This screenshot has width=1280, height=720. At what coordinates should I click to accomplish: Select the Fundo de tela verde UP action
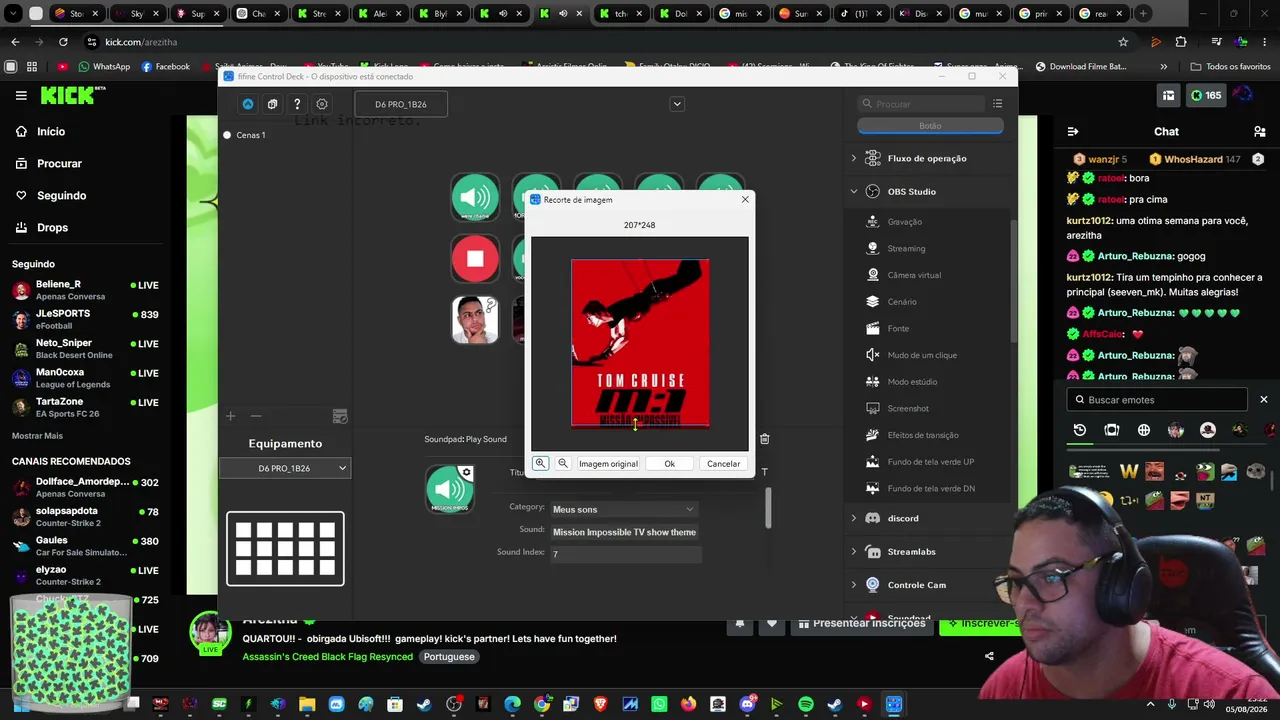(x=931, y=462)
